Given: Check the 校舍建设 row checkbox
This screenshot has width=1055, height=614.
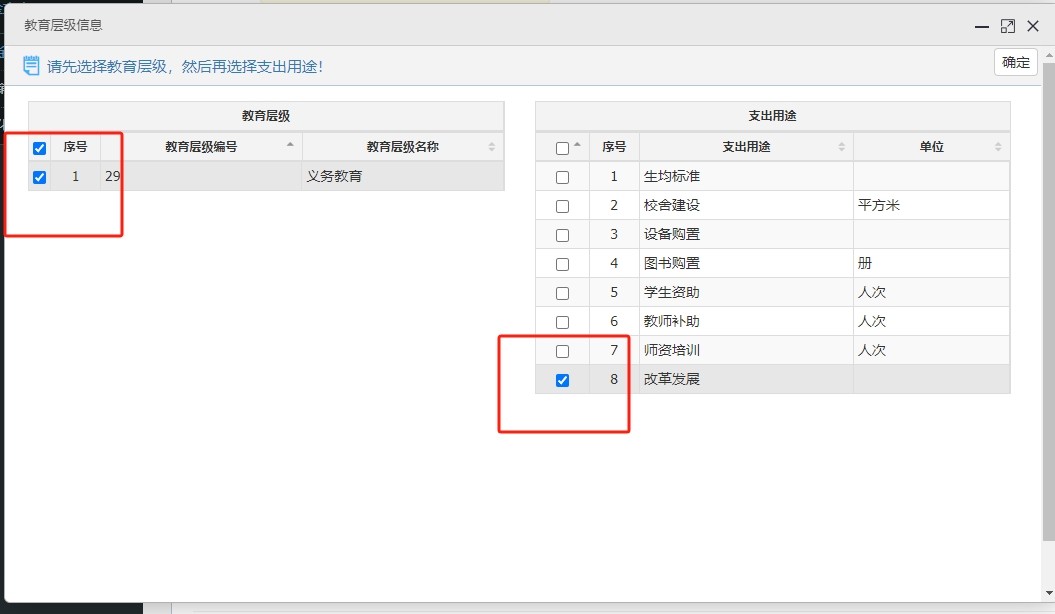Looking at the screenshot, I should click(562, 206).
